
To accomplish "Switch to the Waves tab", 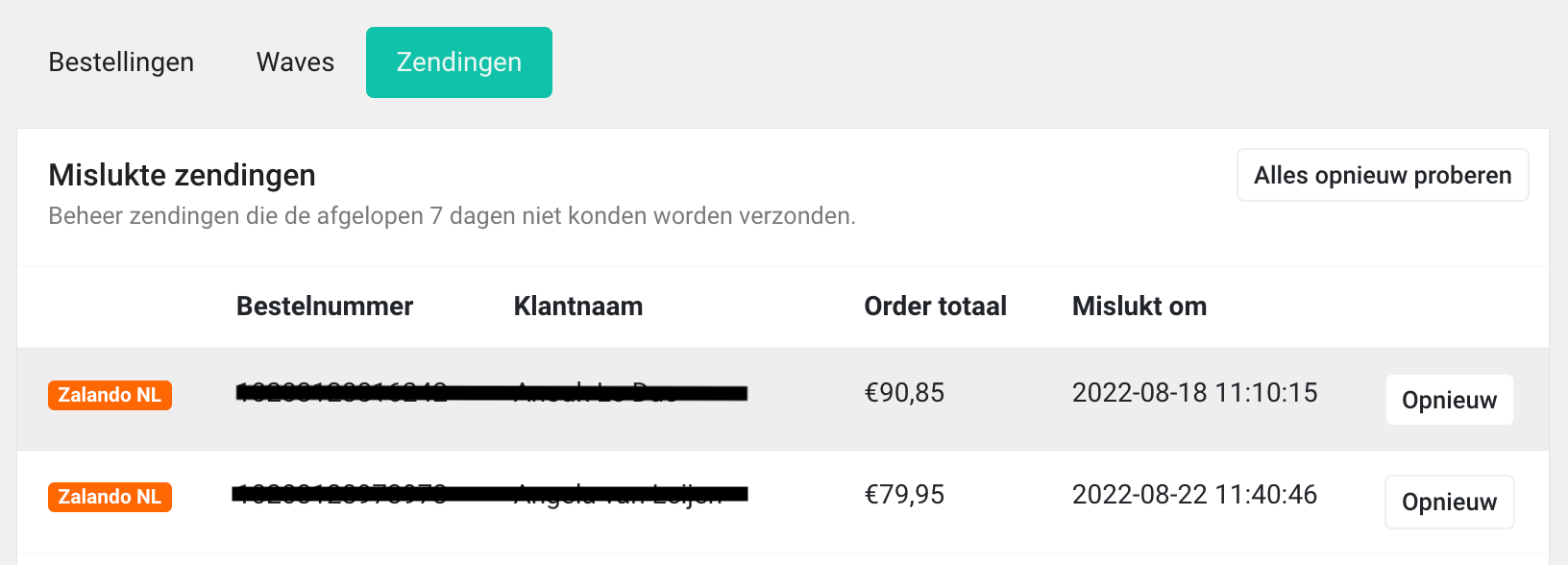I will 295,62.
